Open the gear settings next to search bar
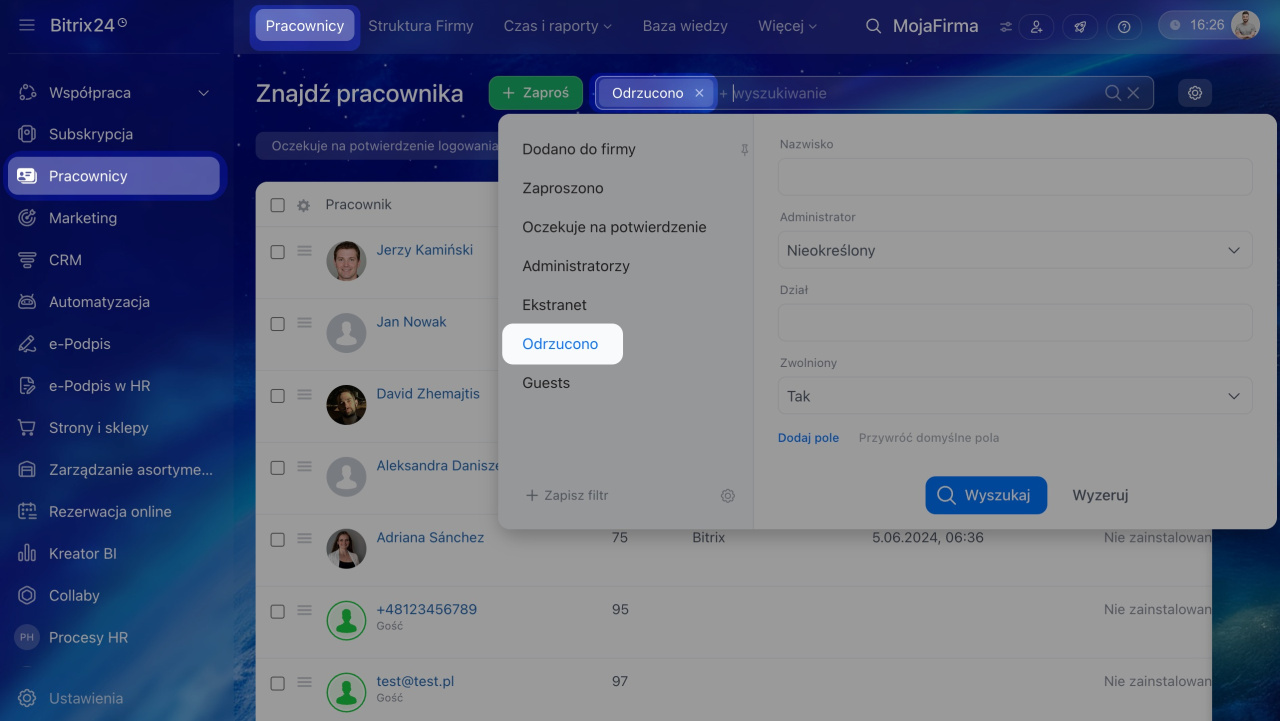This screenshot has width=1280, height=721. pyautogui.click(x=1195, y=93)
